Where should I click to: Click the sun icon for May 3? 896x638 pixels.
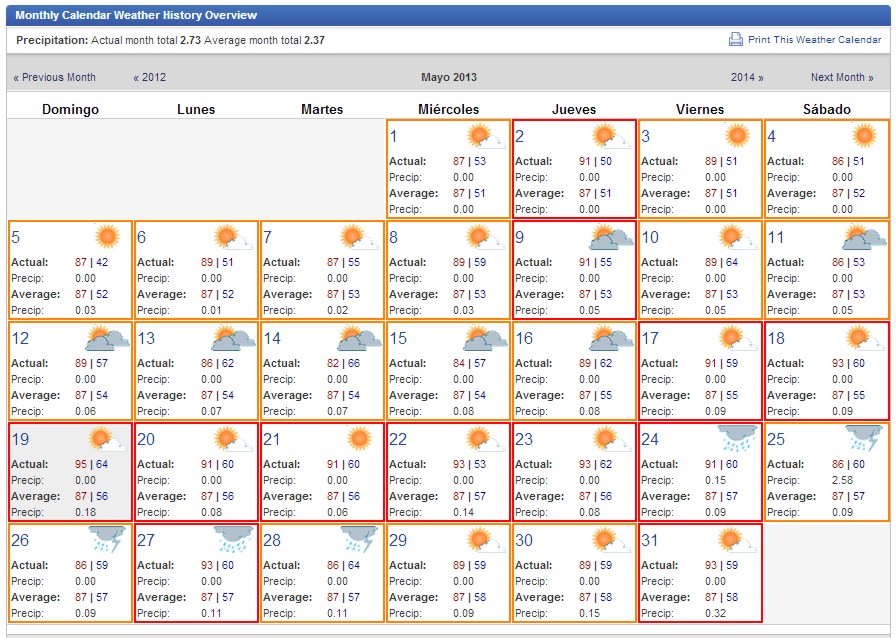[737, 136]
